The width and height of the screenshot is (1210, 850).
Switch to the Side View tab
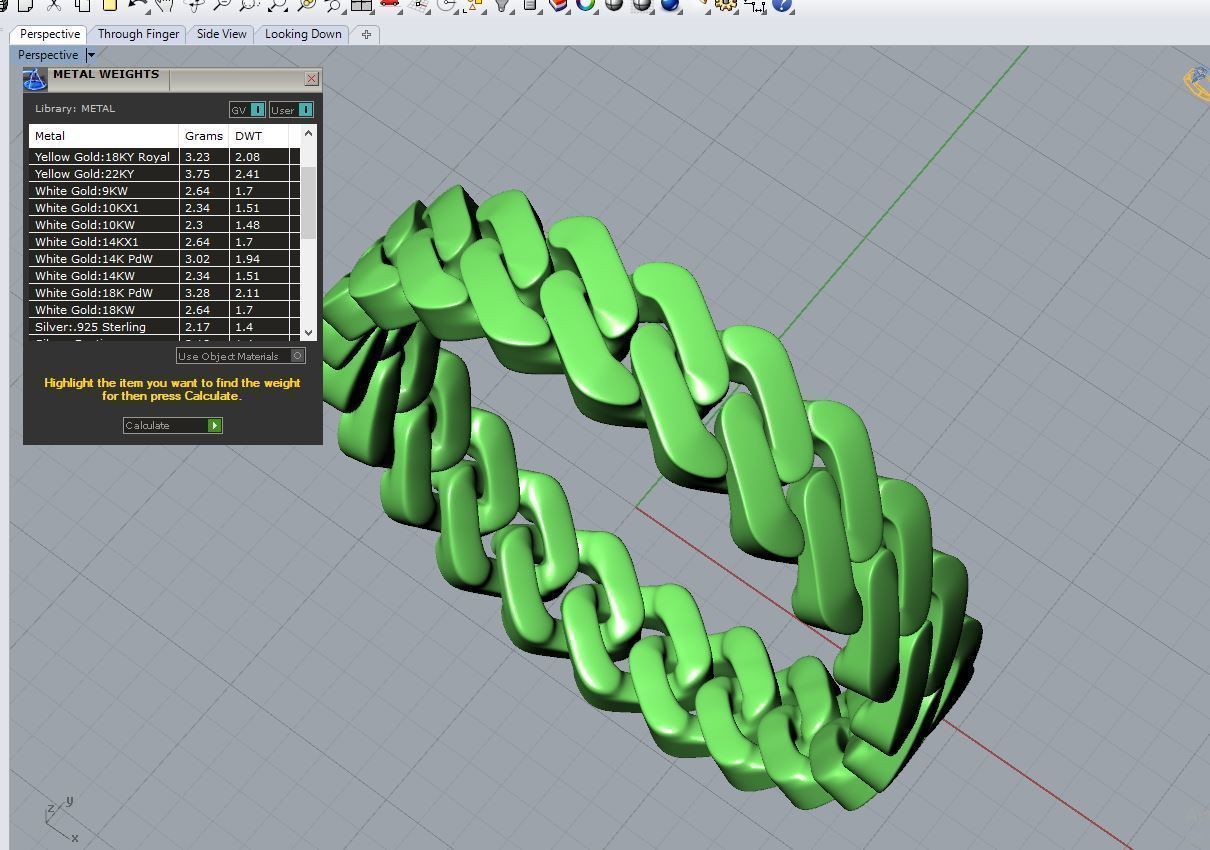click(221, 34)
